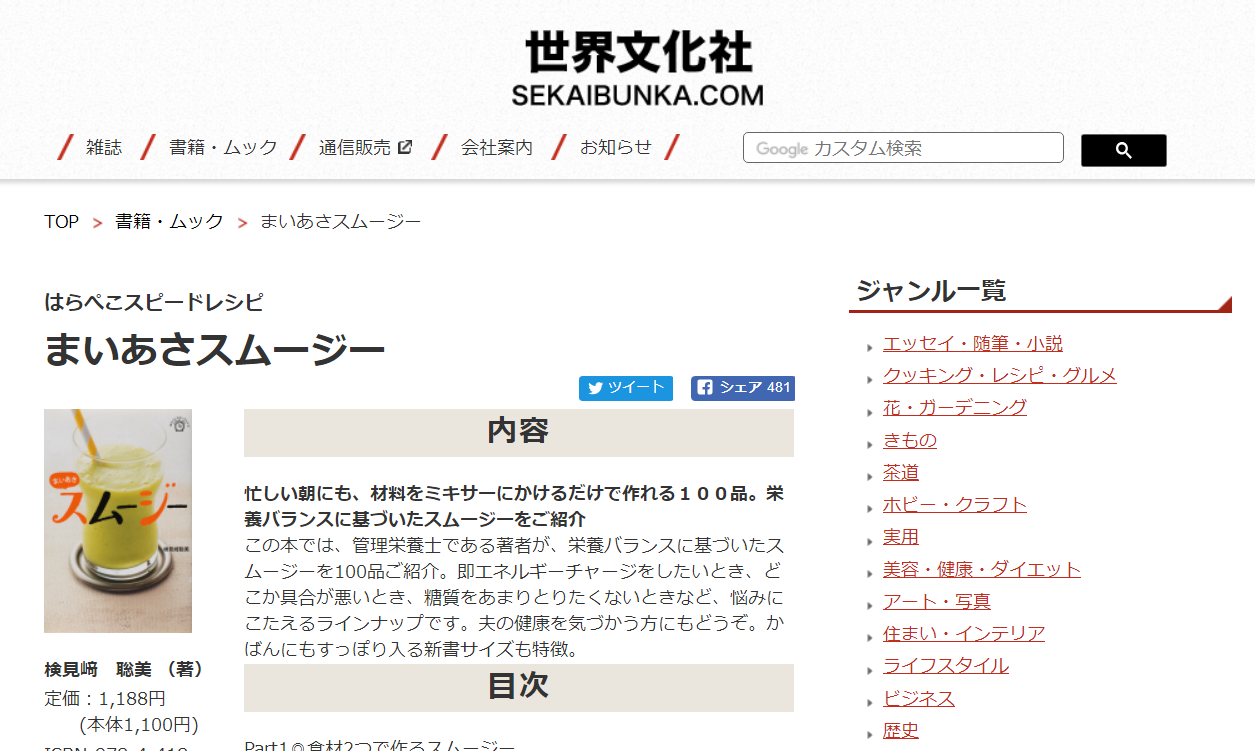Click the 目次 section heading
1255x751 pixels.
[519, 687]
